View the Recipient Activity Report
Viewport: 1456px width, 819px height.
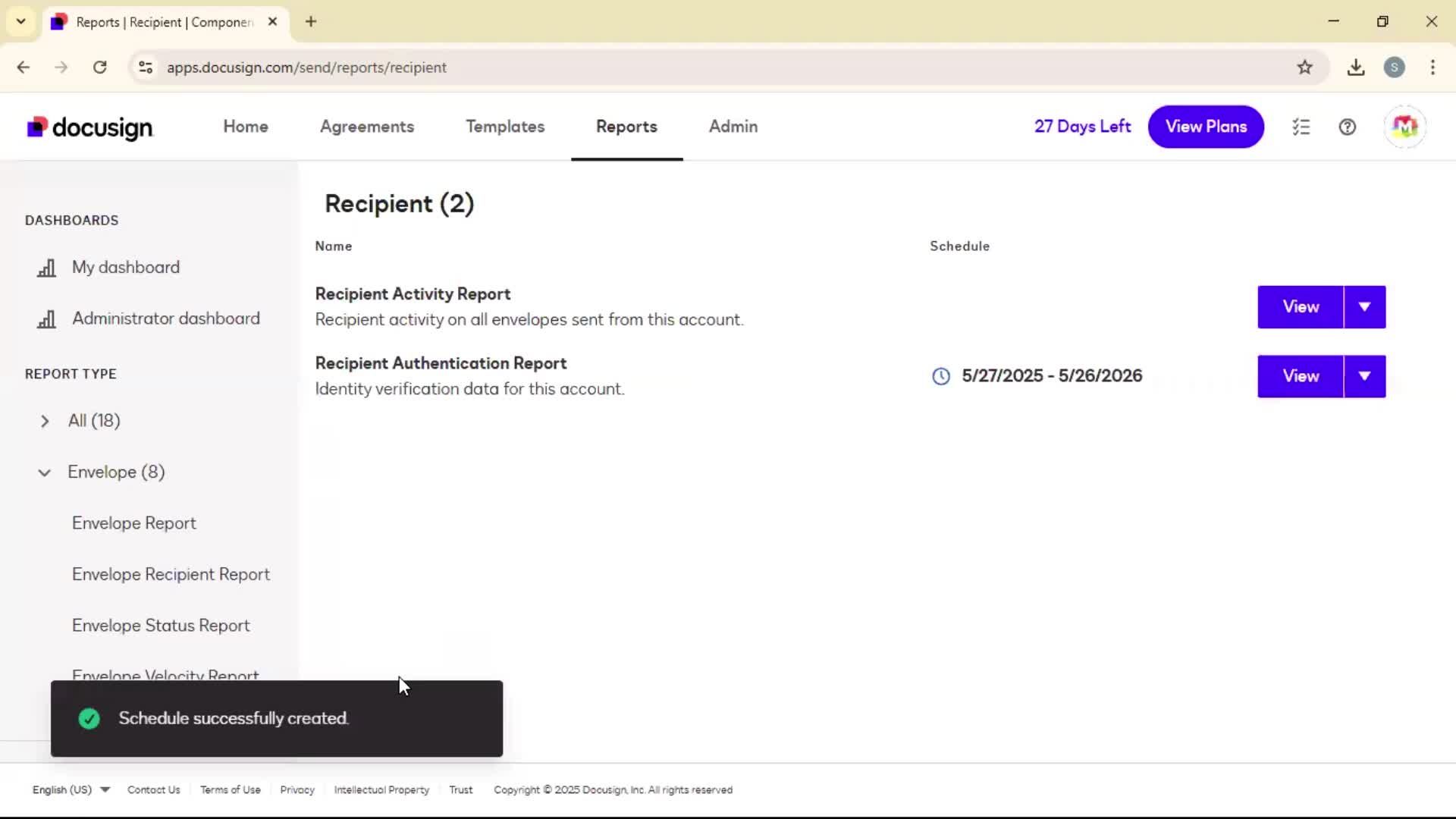(x=1300, y=307)
